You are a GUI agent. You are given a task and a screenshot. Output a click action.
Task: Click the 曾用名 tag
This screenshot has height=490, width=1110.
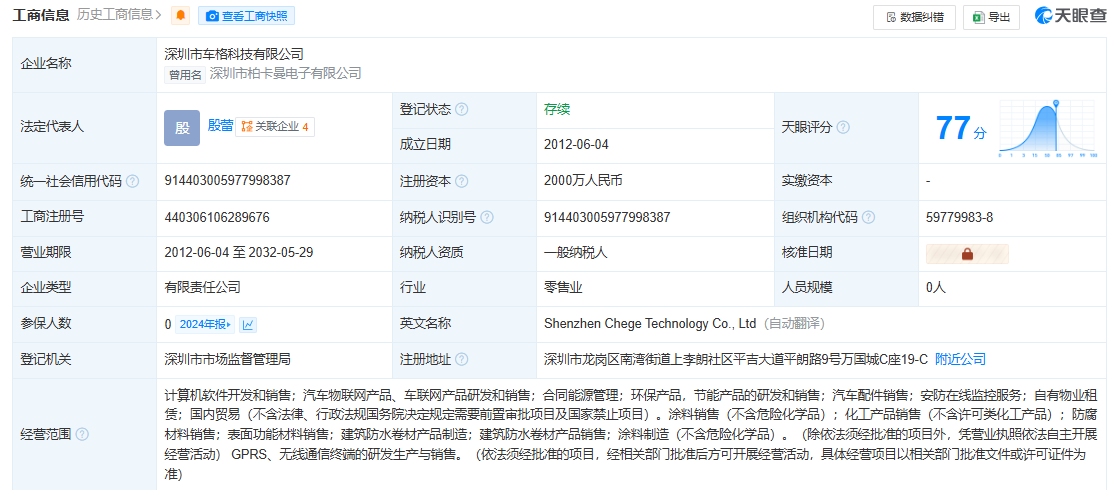(x=185, y=74)
